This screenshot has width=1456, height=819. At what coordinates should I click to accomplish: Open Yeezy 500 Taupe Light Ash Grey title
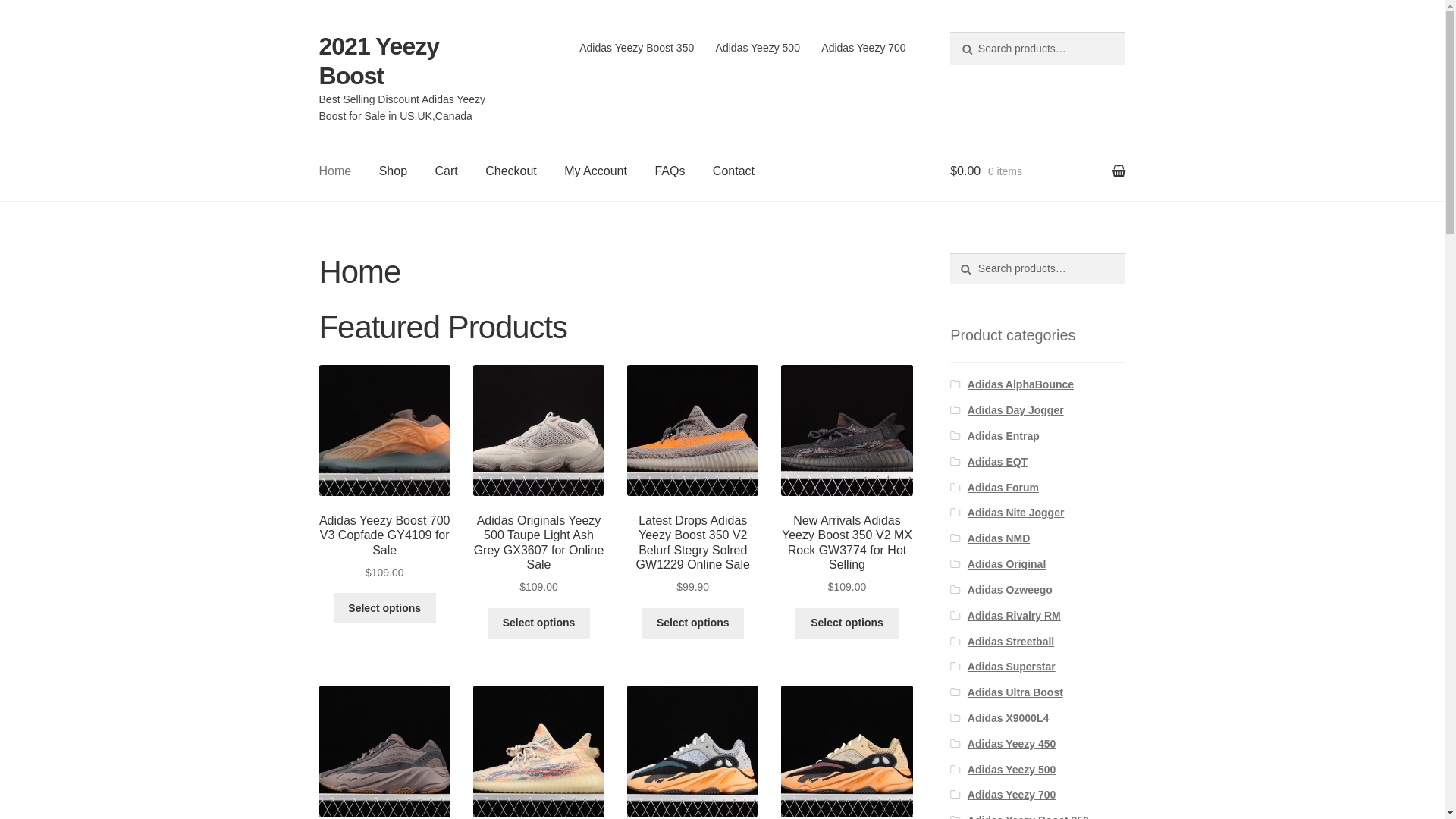538,543
